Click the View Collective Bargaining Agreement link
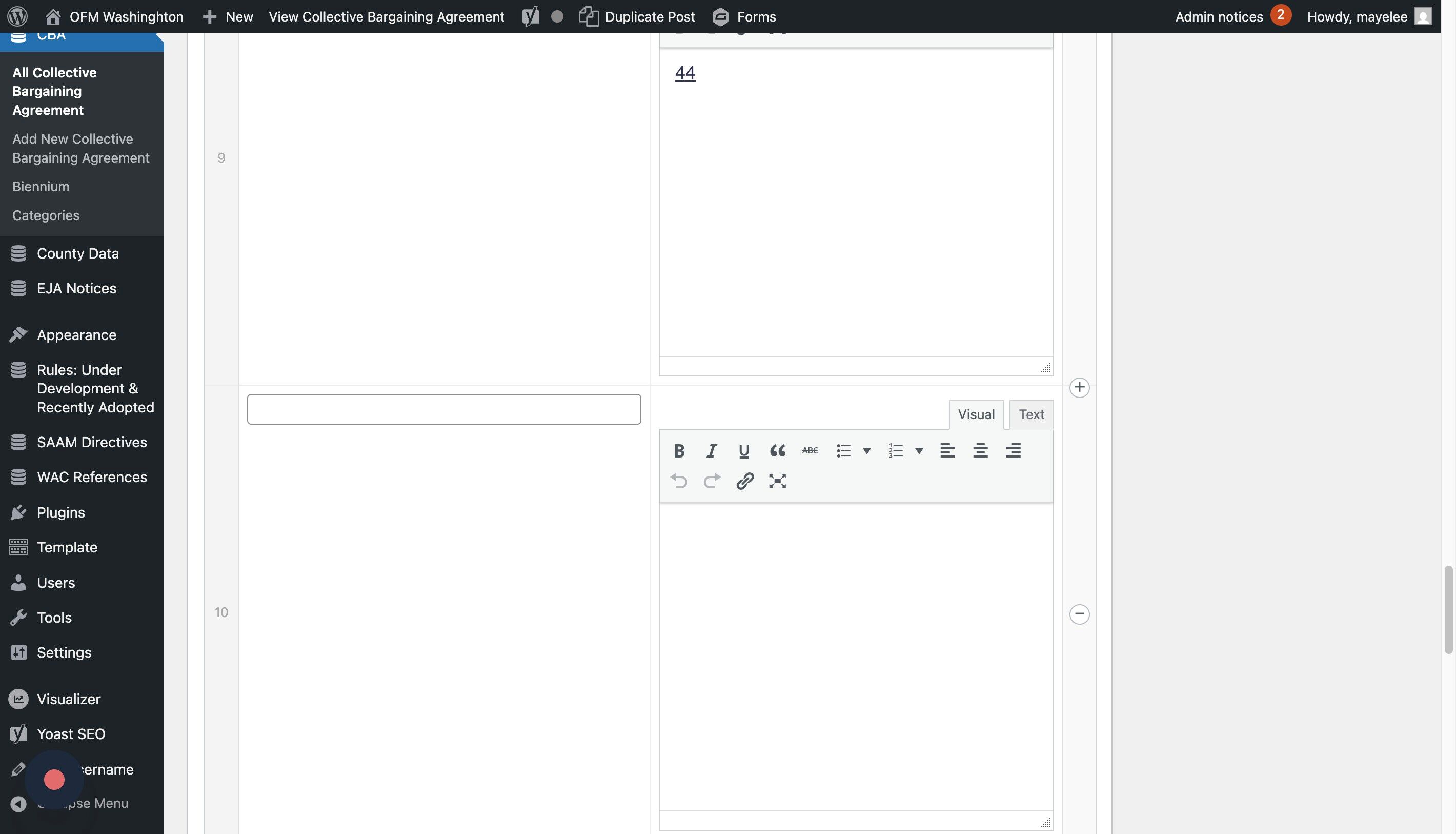1456x834 pixels. pyautogui.click(x=387, y=16)
